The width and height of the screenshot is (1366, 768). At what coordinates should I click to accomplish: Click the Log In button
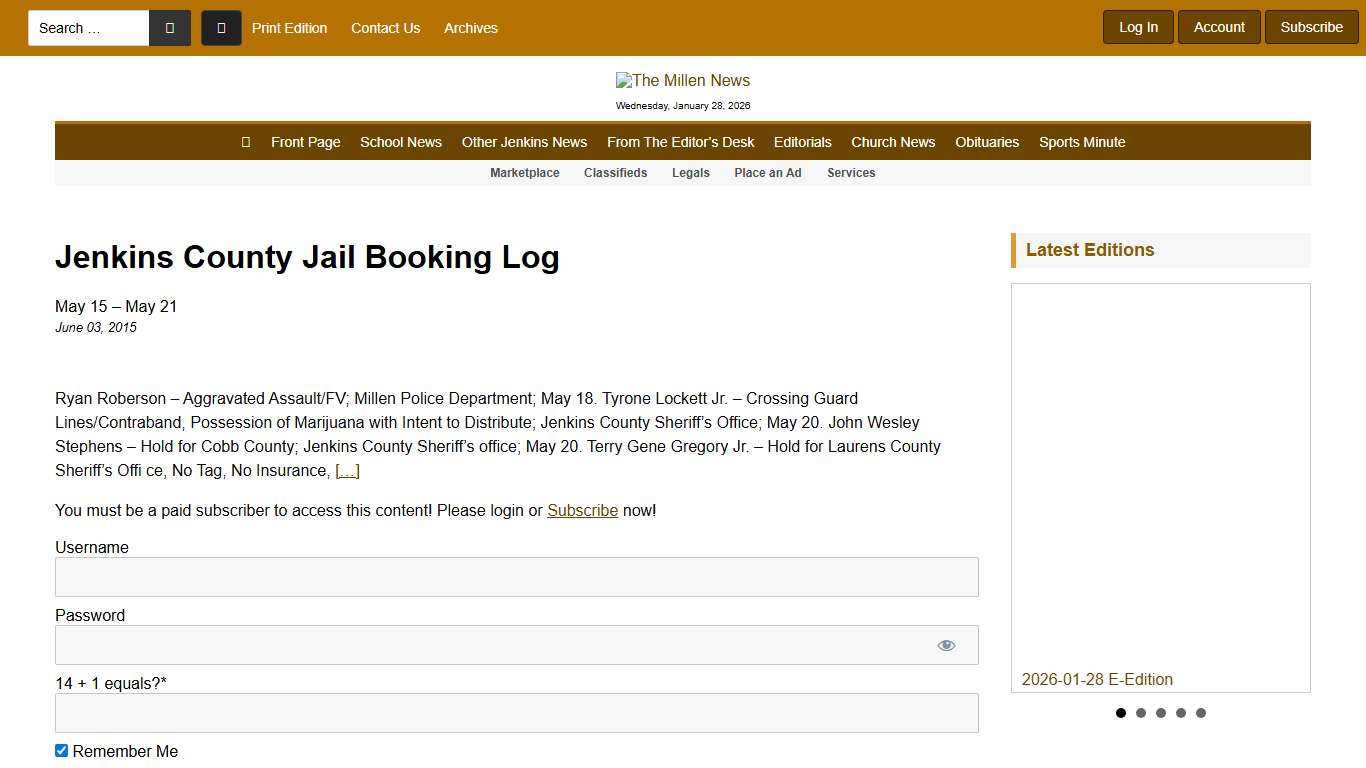coord(1138,27)
